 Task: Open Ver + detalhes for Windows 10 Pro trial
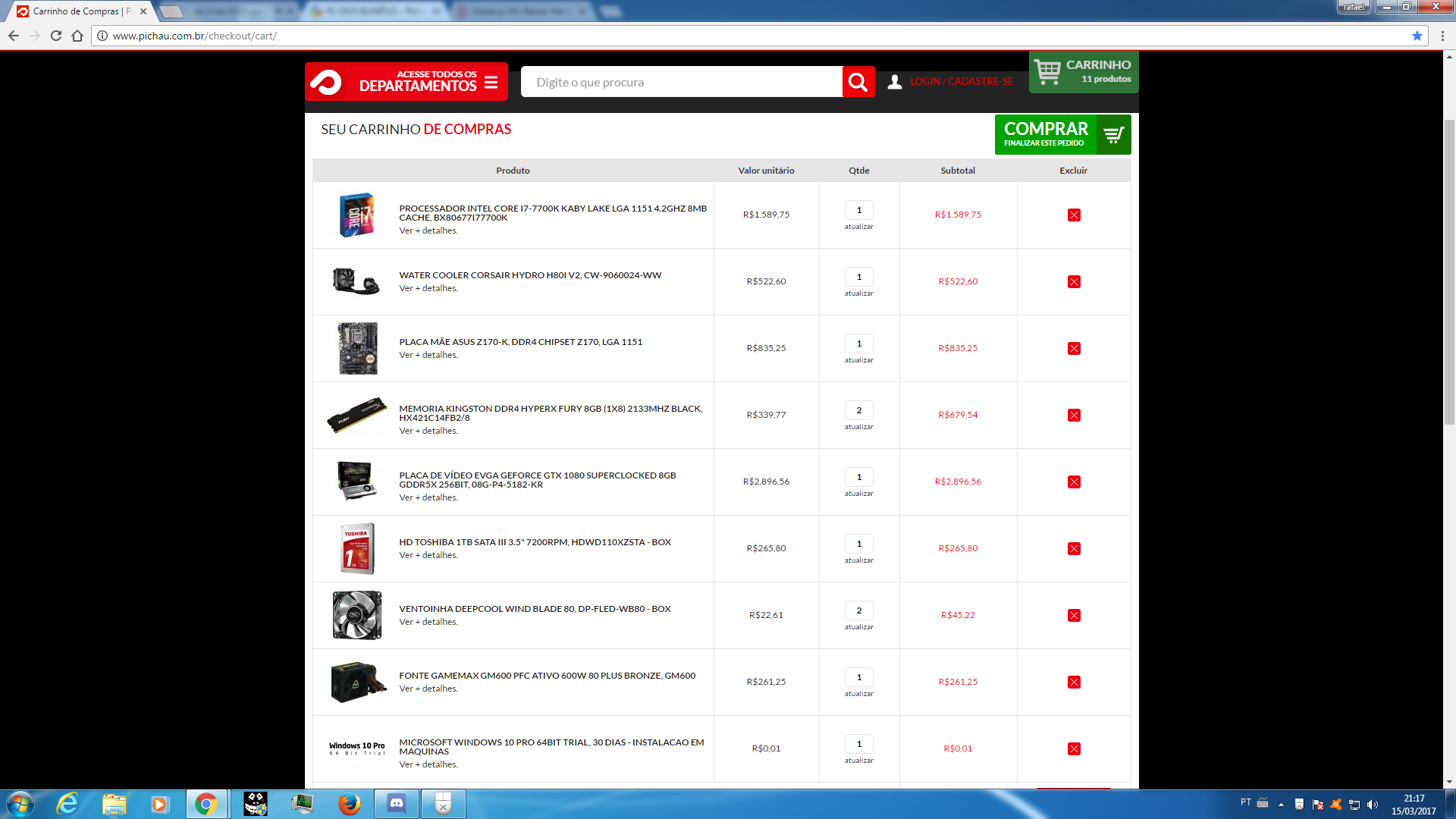click(428, 764)
